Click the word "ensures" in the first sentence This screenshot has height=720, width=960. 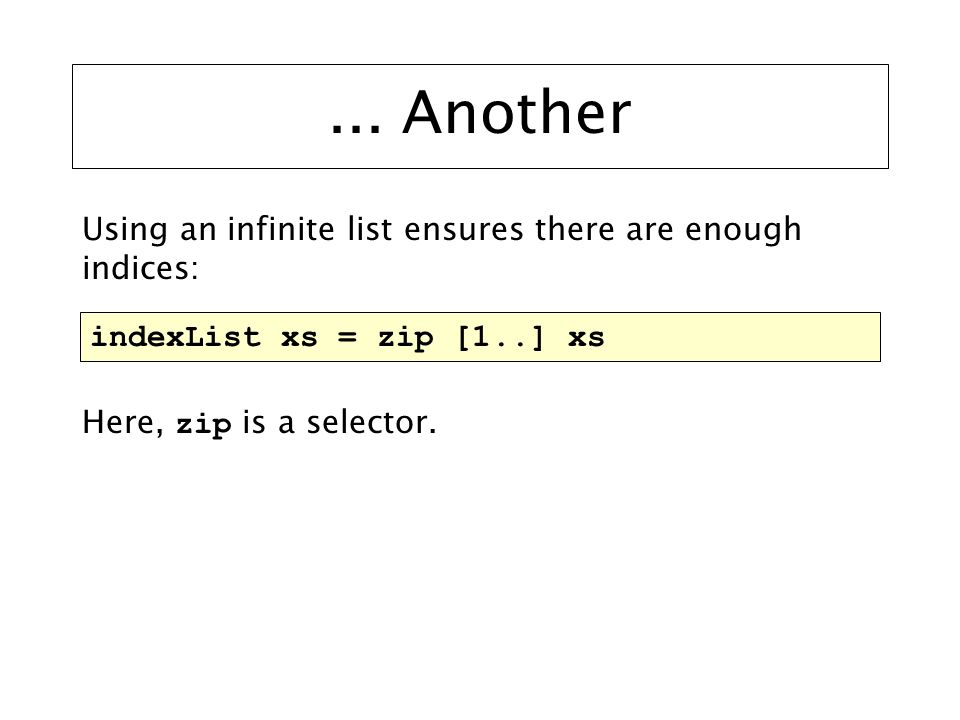(464, 230)
